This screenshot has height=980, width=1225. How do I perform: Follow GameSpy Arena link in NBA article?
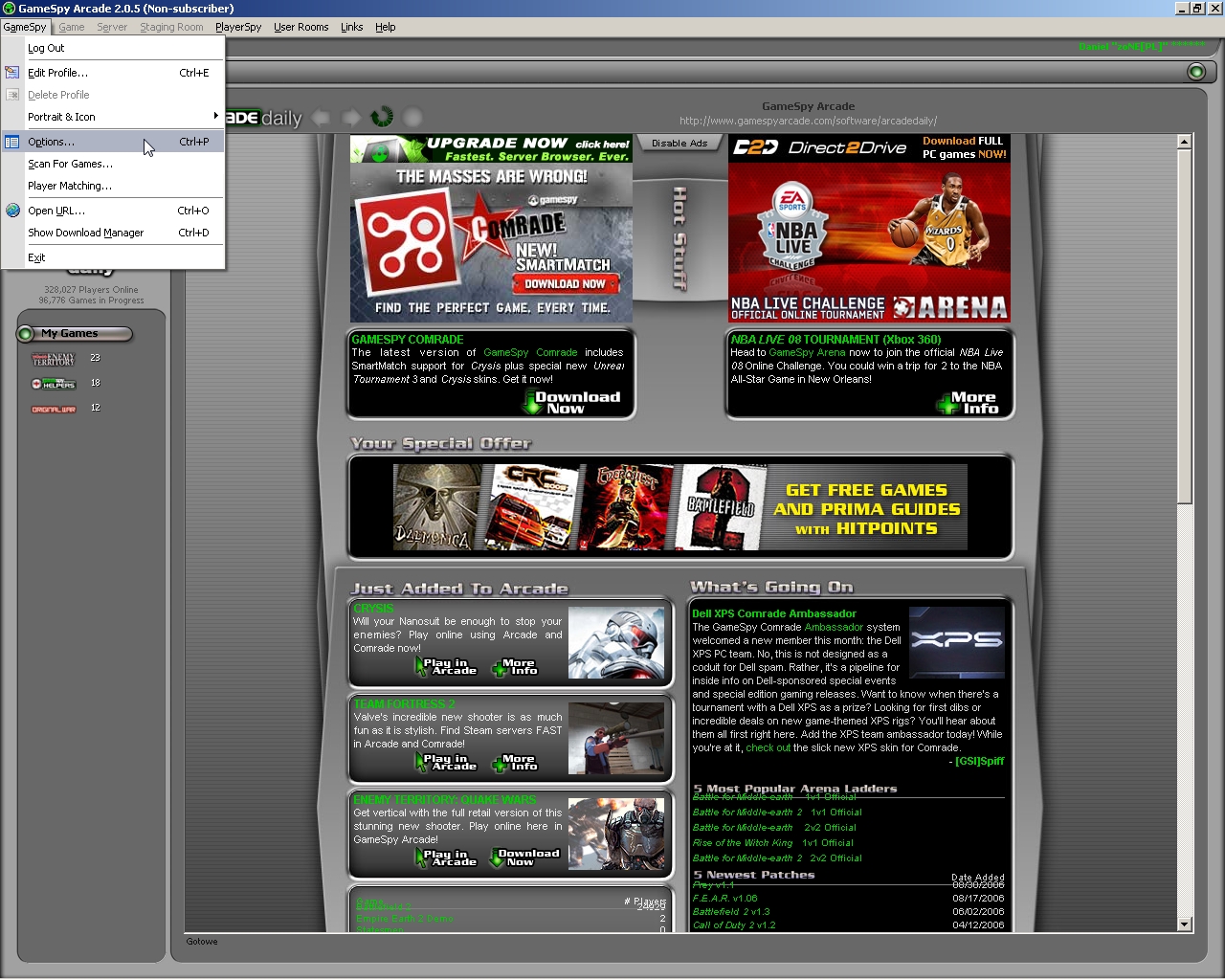[807, 352]
